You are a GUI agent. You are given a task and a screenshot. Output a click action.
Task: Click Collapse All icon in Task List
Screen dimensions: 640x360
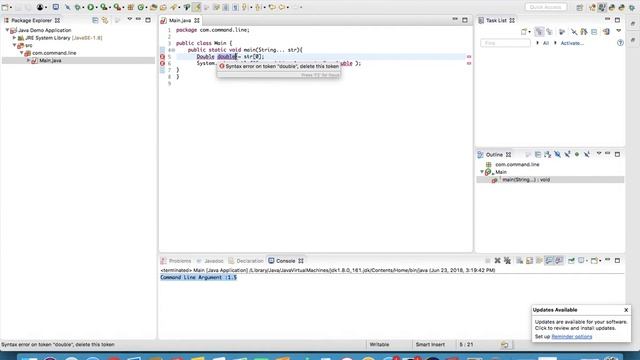[594, 31]
